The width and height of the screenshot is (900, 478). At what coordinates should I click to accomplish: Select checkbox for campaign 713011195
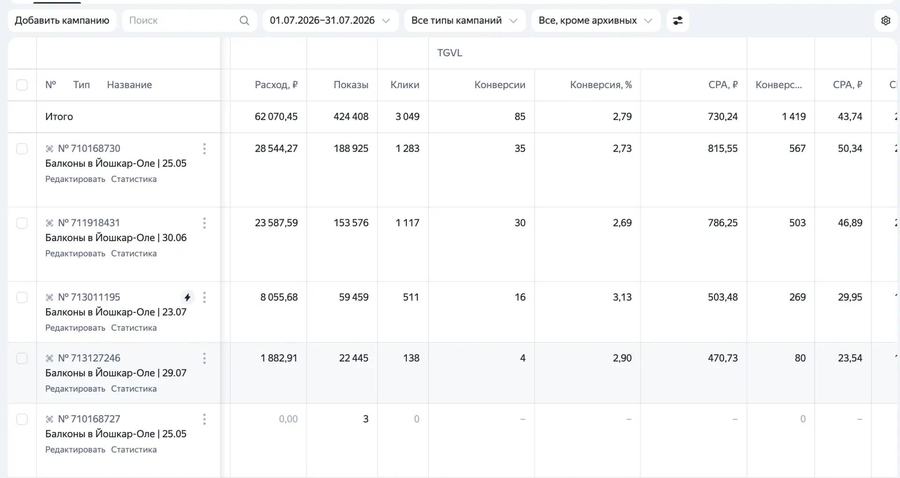tap(22, 297)
